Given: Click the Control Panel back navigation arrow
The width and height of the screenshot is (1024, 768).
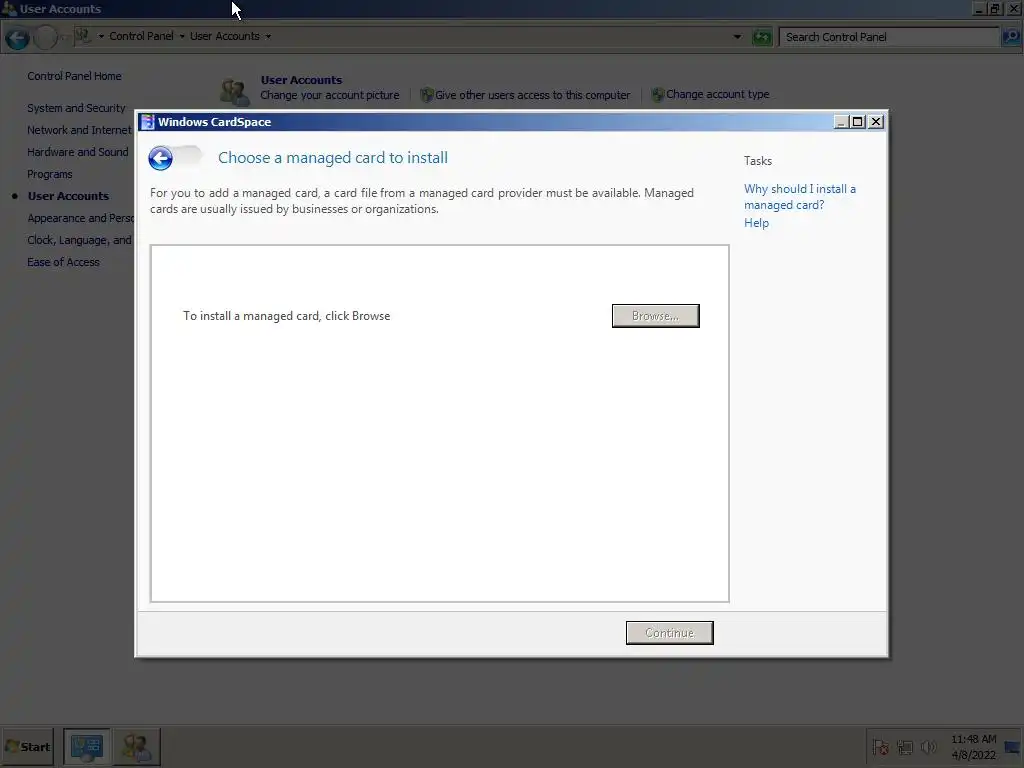Looking at the screenshot, I should [18, 38].
